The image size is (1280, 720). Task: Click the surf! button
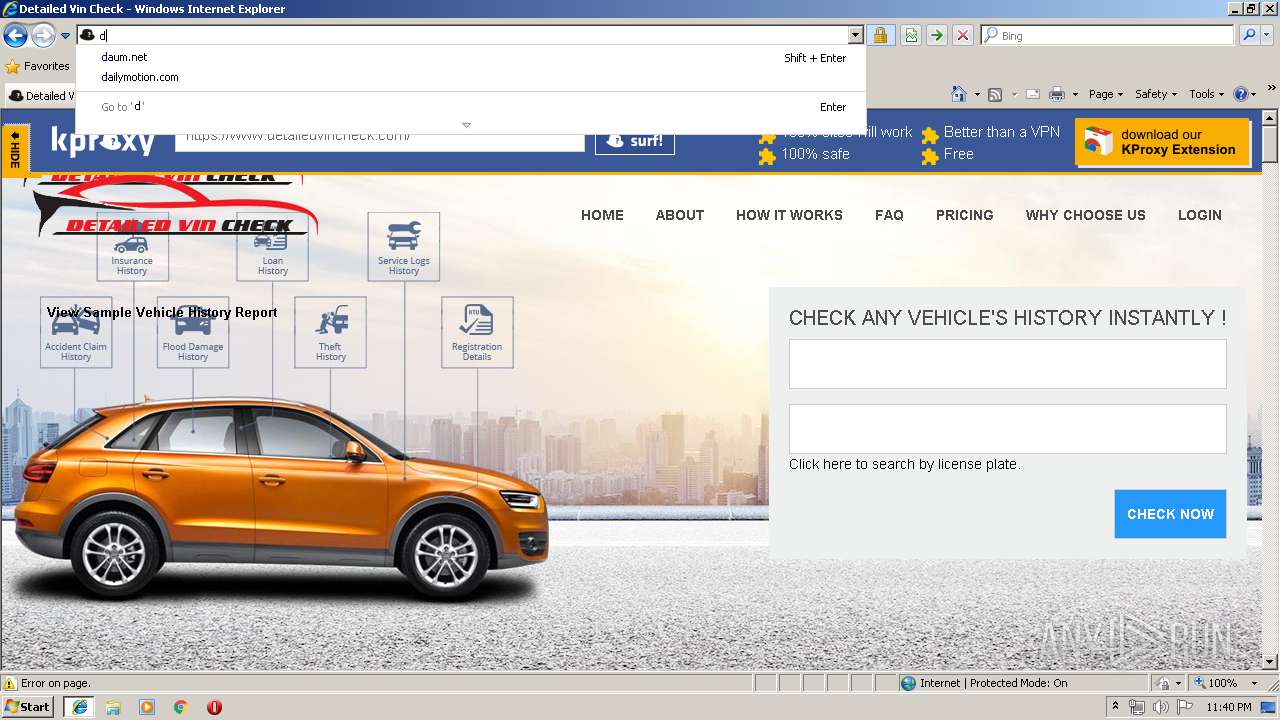[635, 141]
